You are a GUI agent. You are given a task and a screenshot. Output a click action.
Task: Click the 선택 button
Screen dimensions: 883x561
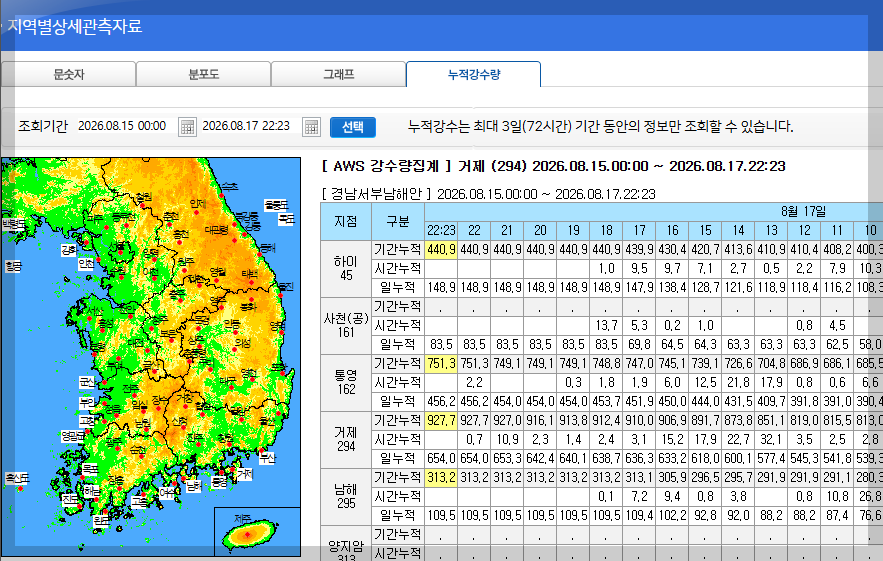click(353, 127)
